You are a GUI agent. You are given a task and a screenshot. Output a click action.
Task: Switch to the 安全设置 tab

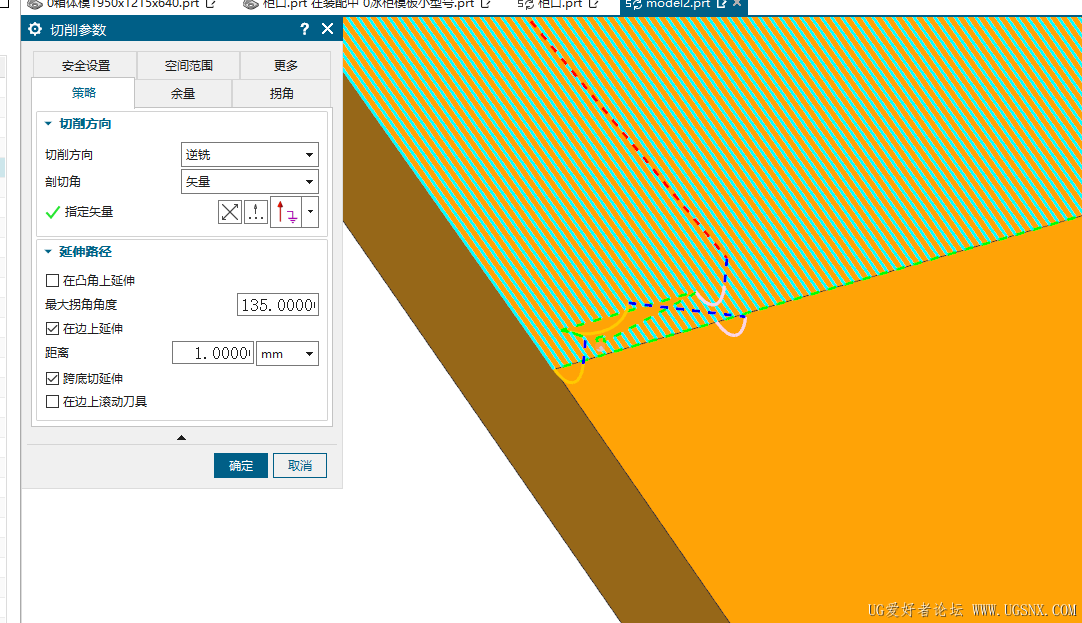point(86,66)
